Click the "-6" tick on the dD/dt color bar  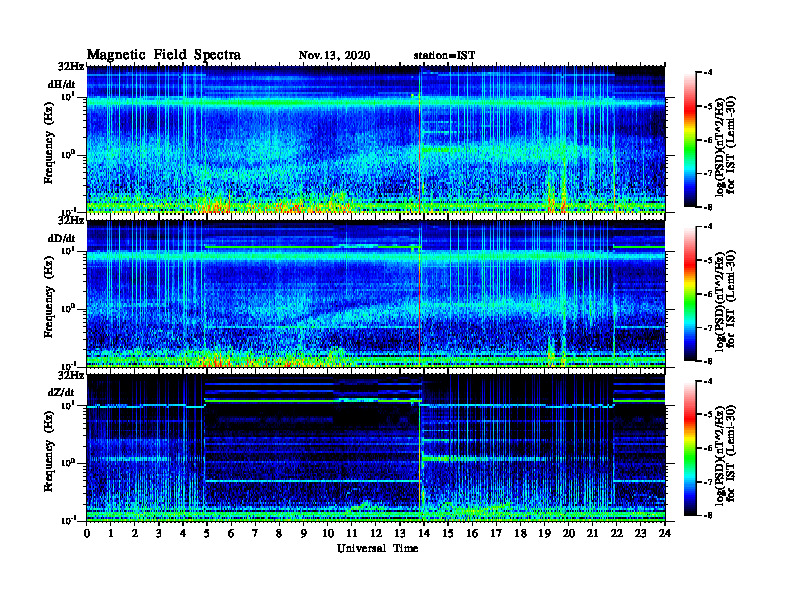tap(708, 294)
